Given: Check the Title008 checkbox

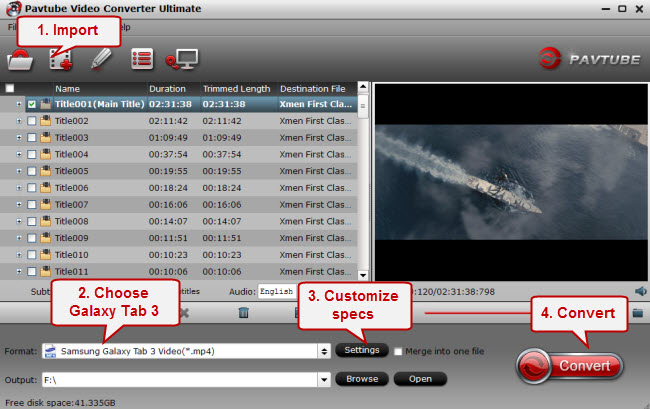Looking at the screenshot, I should pos(32,221).
